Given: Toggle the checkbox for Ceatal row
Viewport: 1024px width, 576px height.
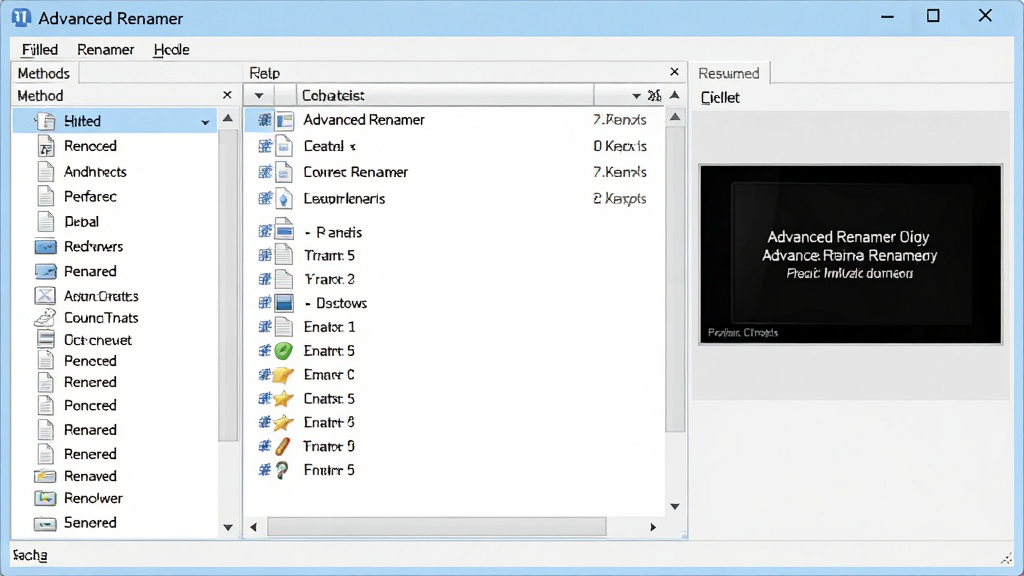Looking at the screenshot, I should pyautogui.click(x=264, y=146).
